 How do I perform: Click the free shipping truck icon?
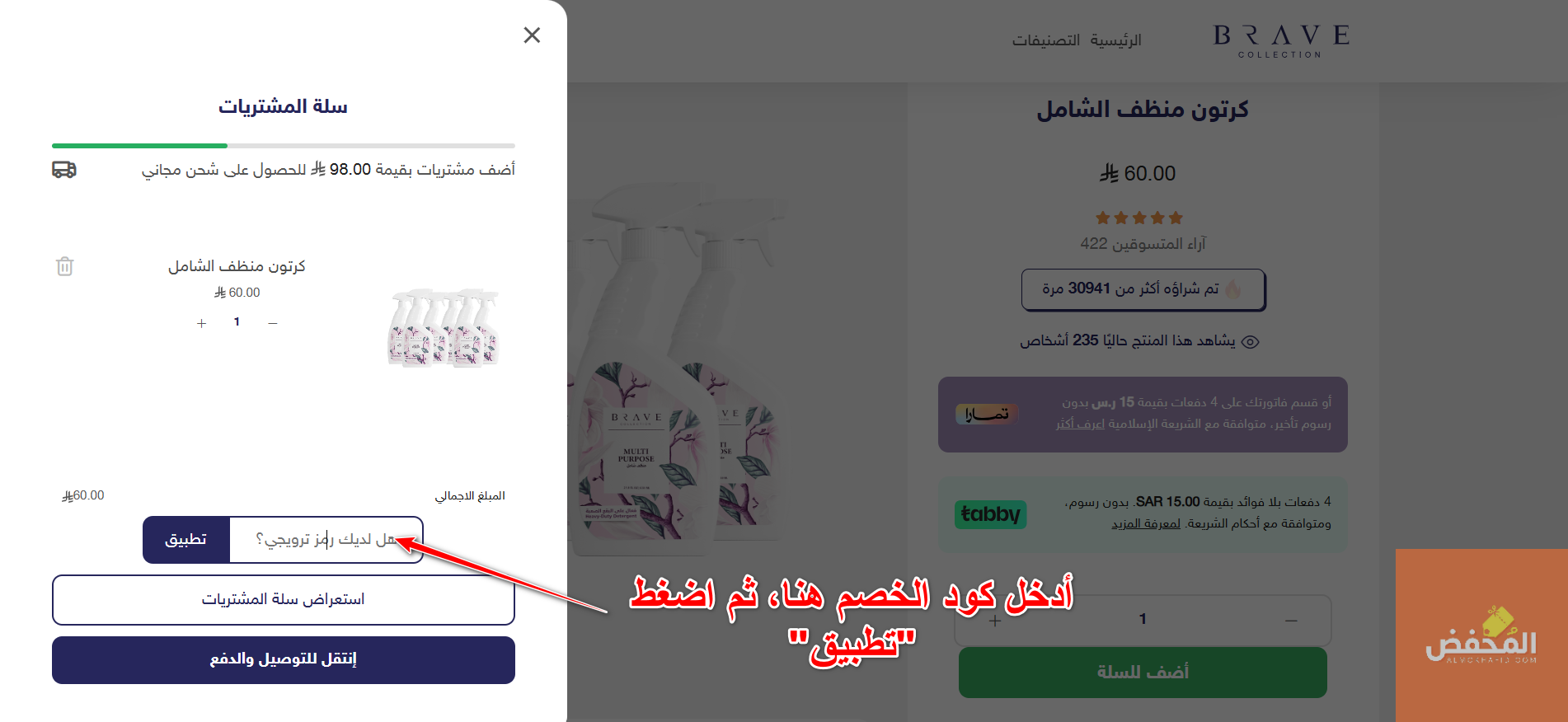(x=64, y=170)
